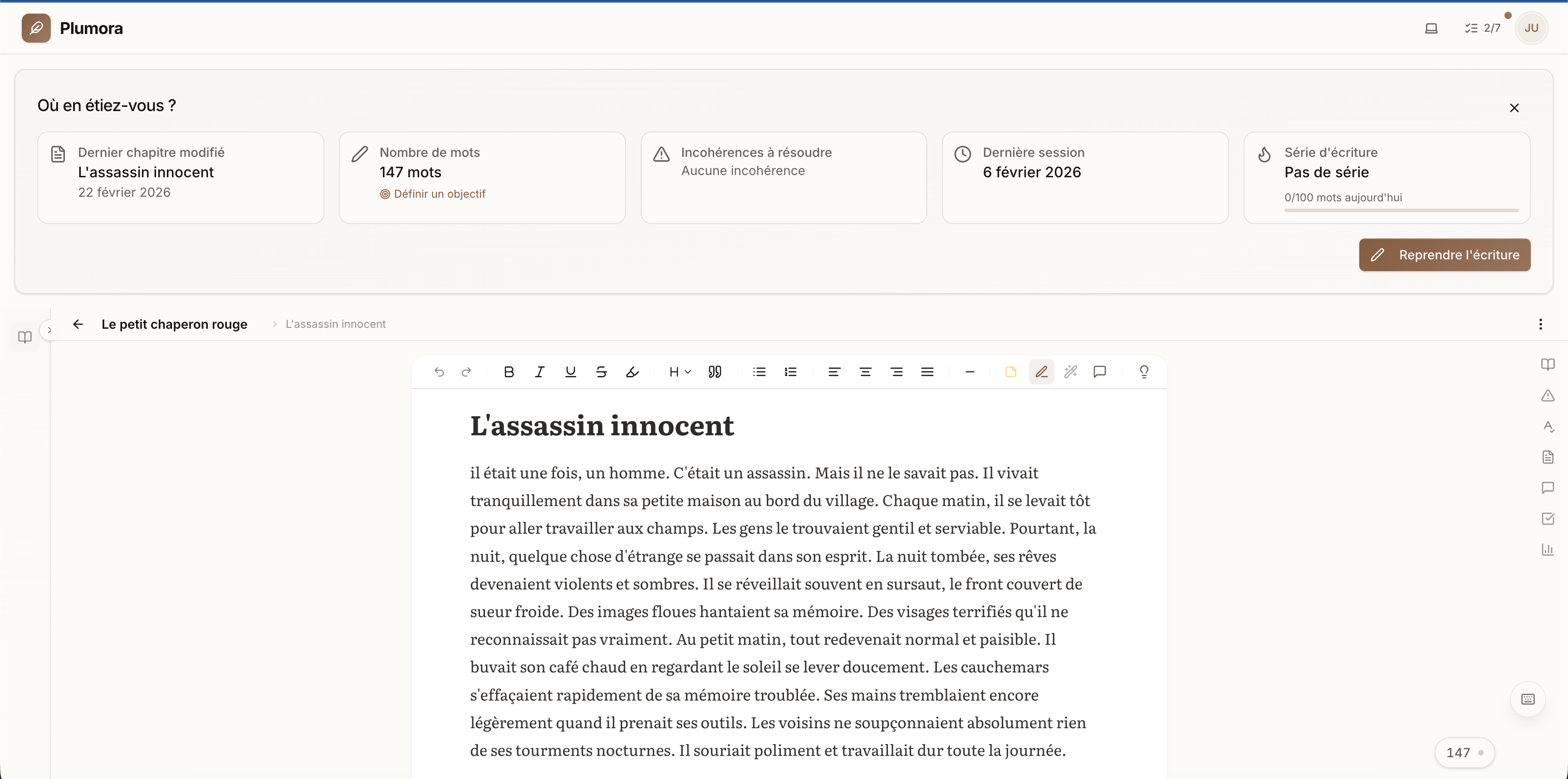Click the daily words progress bar
Screen dimensions: 1568x779
pyautogui.click(x=1401, y=210)
